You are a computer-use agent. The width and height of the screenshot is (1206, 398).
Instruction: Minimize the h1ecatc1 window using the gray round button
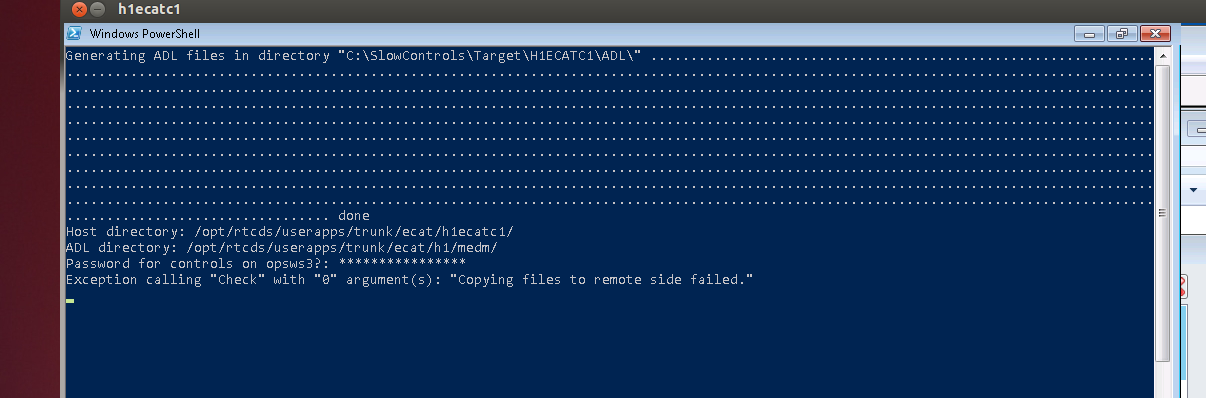point(97,9)
